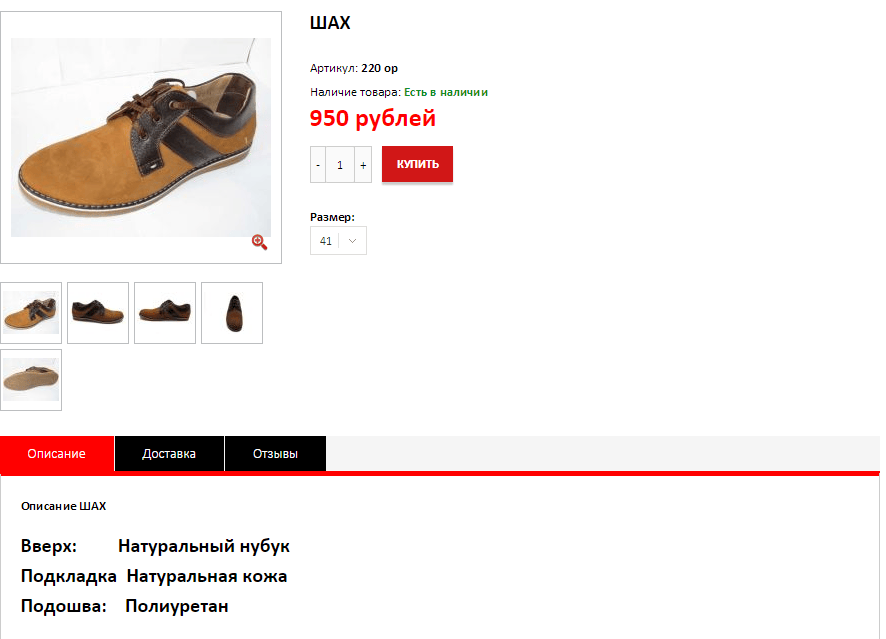Select the third shoe thumbnail
Image resolution: width=886 pixels, height=639 pixels.
tap(165, 313)
